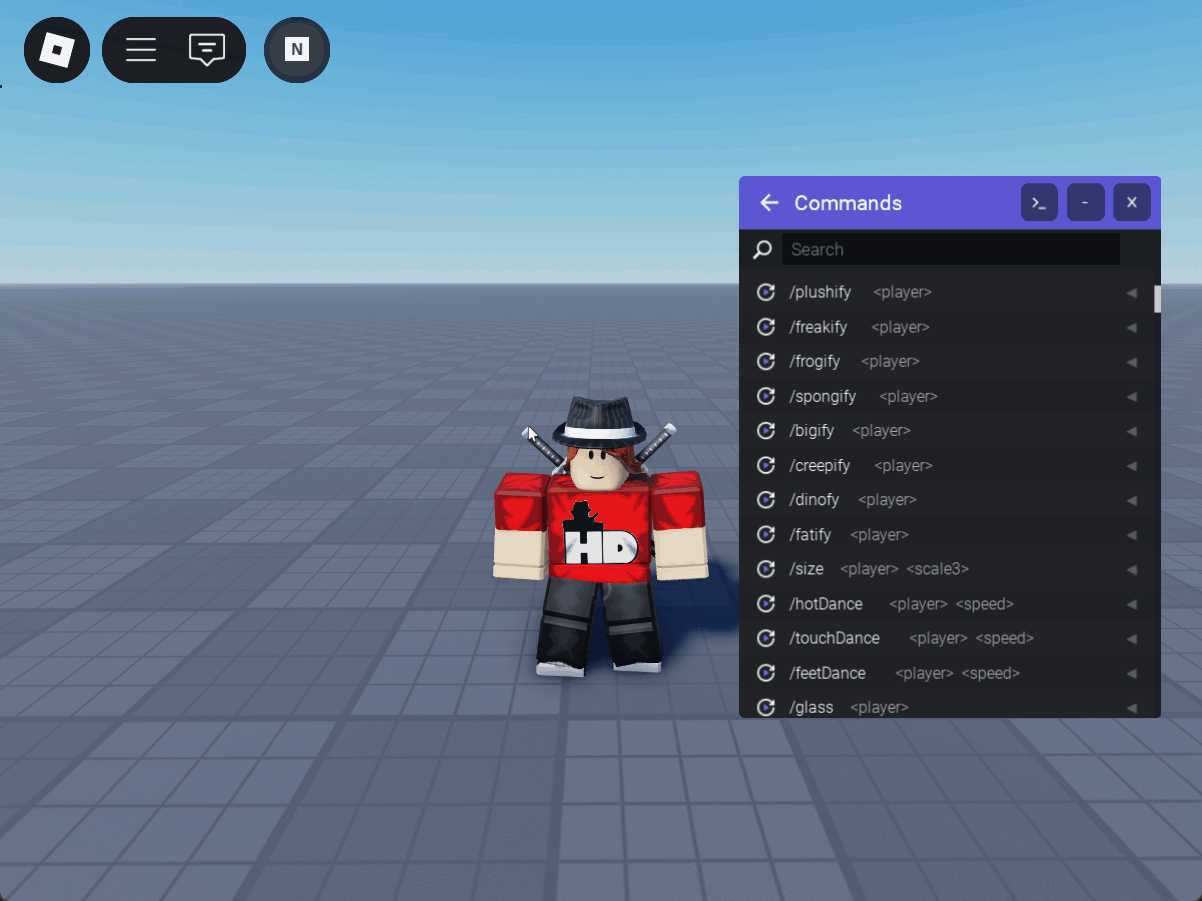Screen dimensions: 1202x901
Task: Expand the /feetDance command arrow
Action: pyautogui.click(x=1132, y=673)
